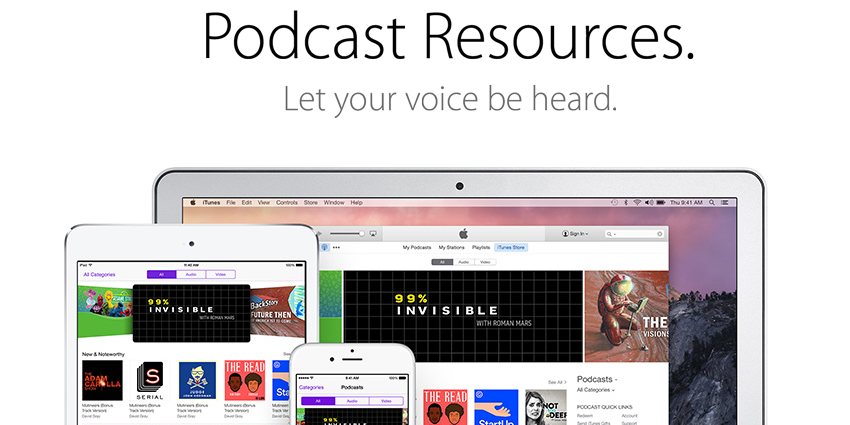Screen dimensions: 850x425
Task: Open Sesame Street banner on iPad
Action: coord(105,312)
